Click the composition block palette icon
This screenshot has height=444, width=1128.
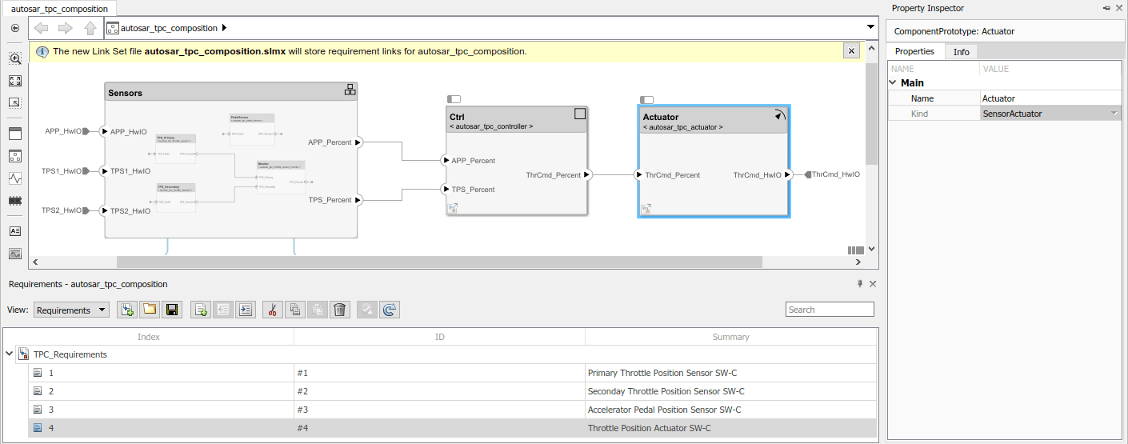pyautogui.click(x=15, y=156)
